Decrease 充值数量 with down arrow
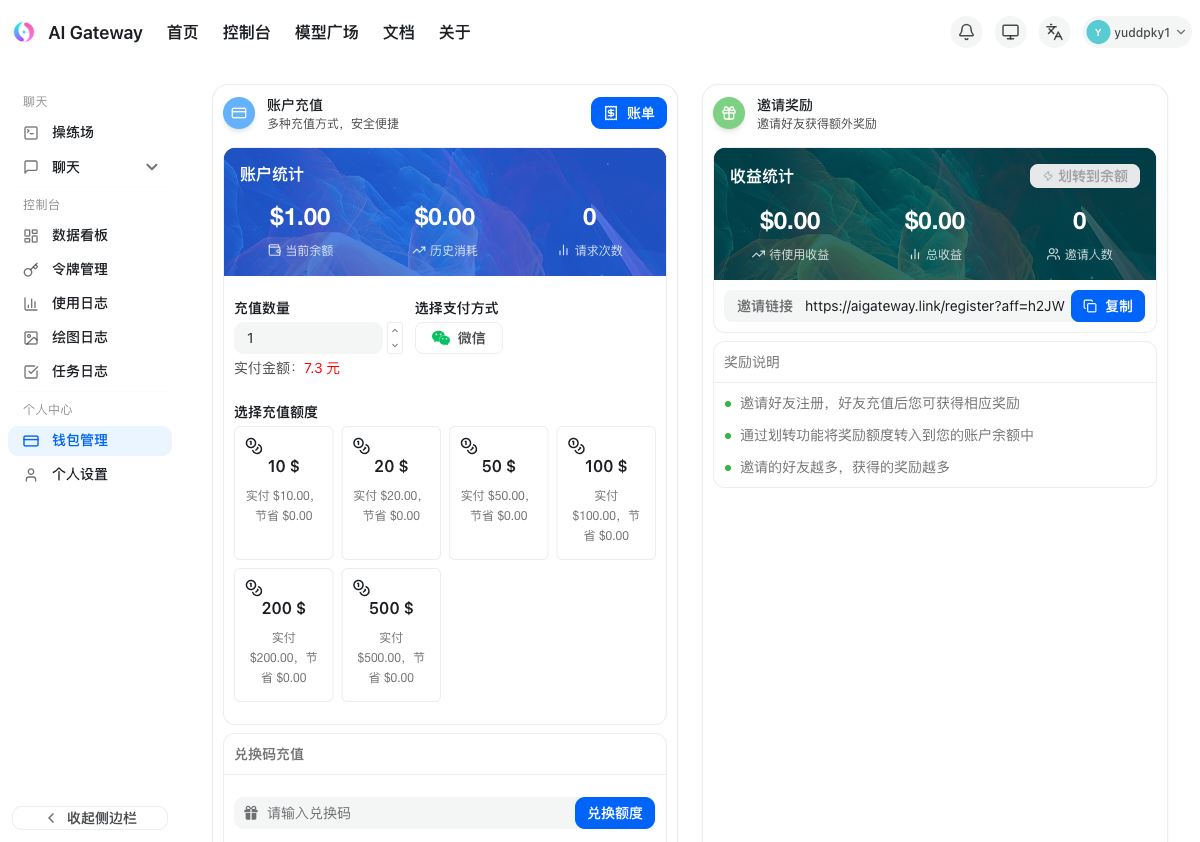This screenshot has width=1200, height=842. coord(395,346)
